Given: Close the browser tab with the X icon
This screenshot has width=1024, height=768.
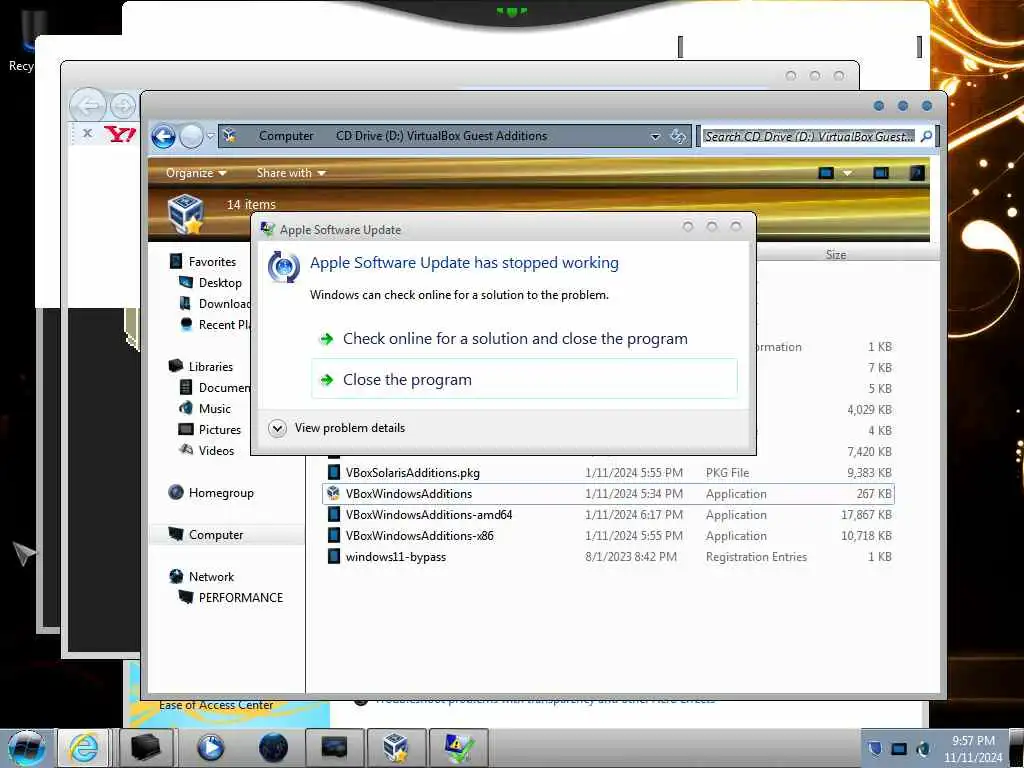Looking at the screenshot, I should click(x=88, y=133).
